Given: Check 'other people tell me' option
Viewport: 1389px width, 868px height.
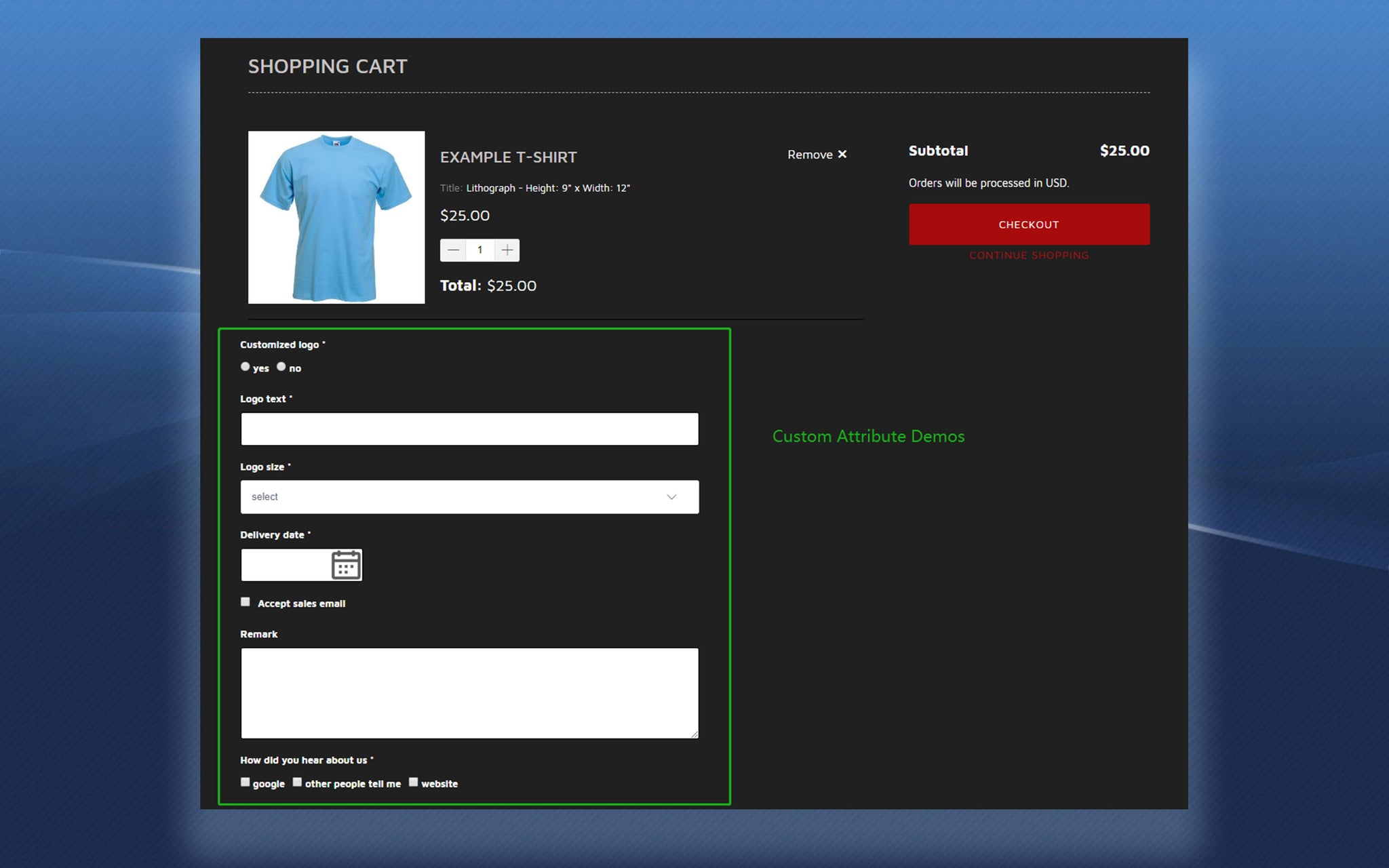Looking at the screenshot, I should point(297,782).
